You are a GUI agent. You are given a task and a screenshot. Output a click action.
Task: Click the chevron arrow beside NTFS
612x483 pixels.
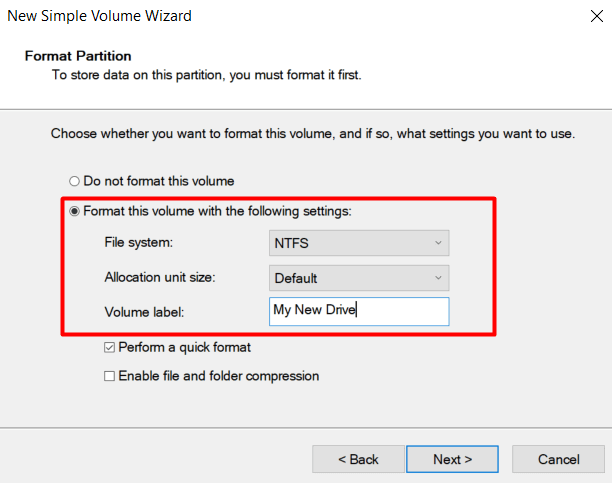point(437,243)
